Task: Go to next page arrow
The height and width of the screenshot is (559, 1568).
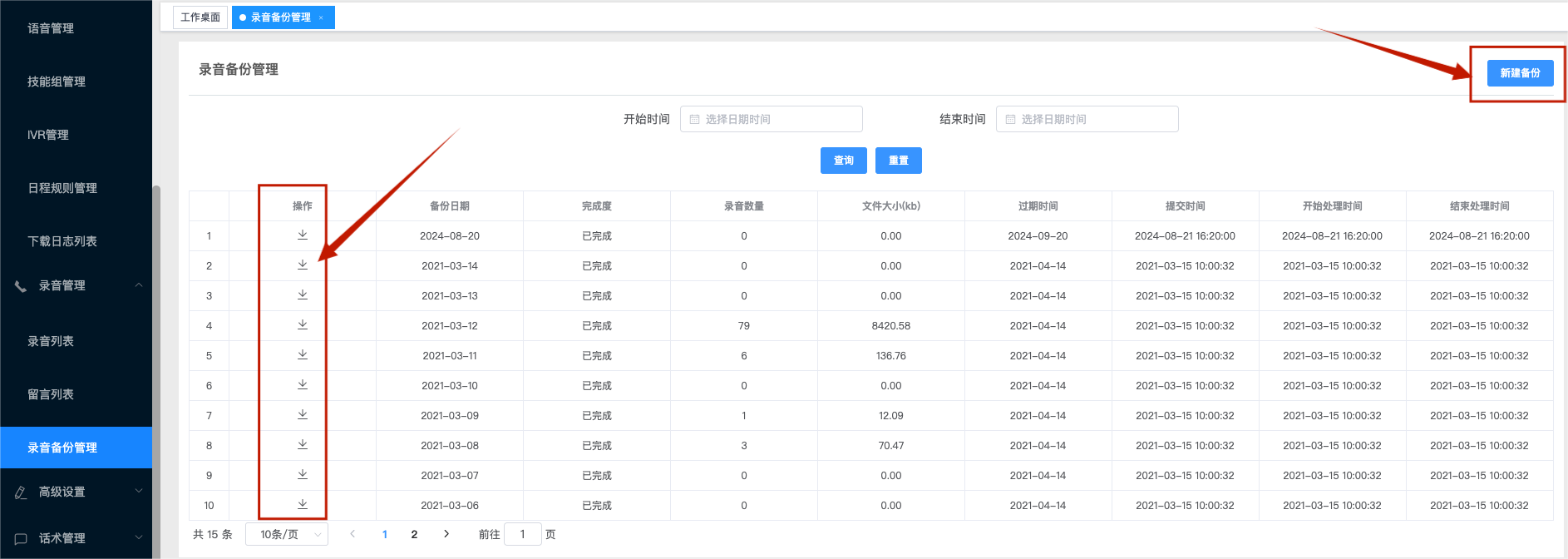Action: pos(446,534)
